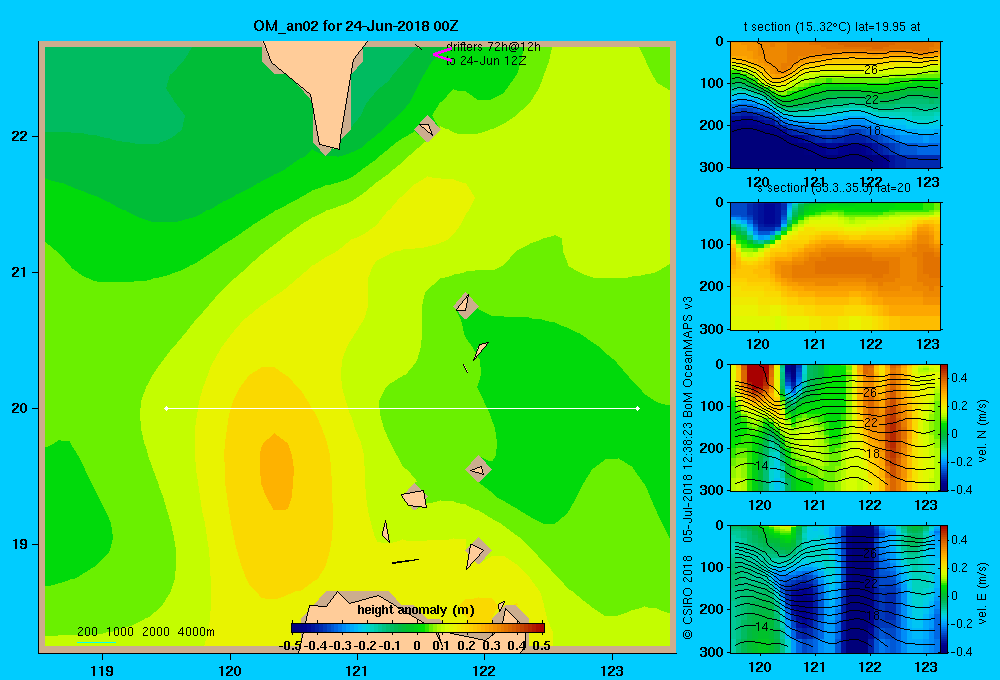Image resolution: width=1000 pixels, height=680 pixels.
Task: Click "0.4" tick on the vel. N colorbar
Action: (959, 378)
